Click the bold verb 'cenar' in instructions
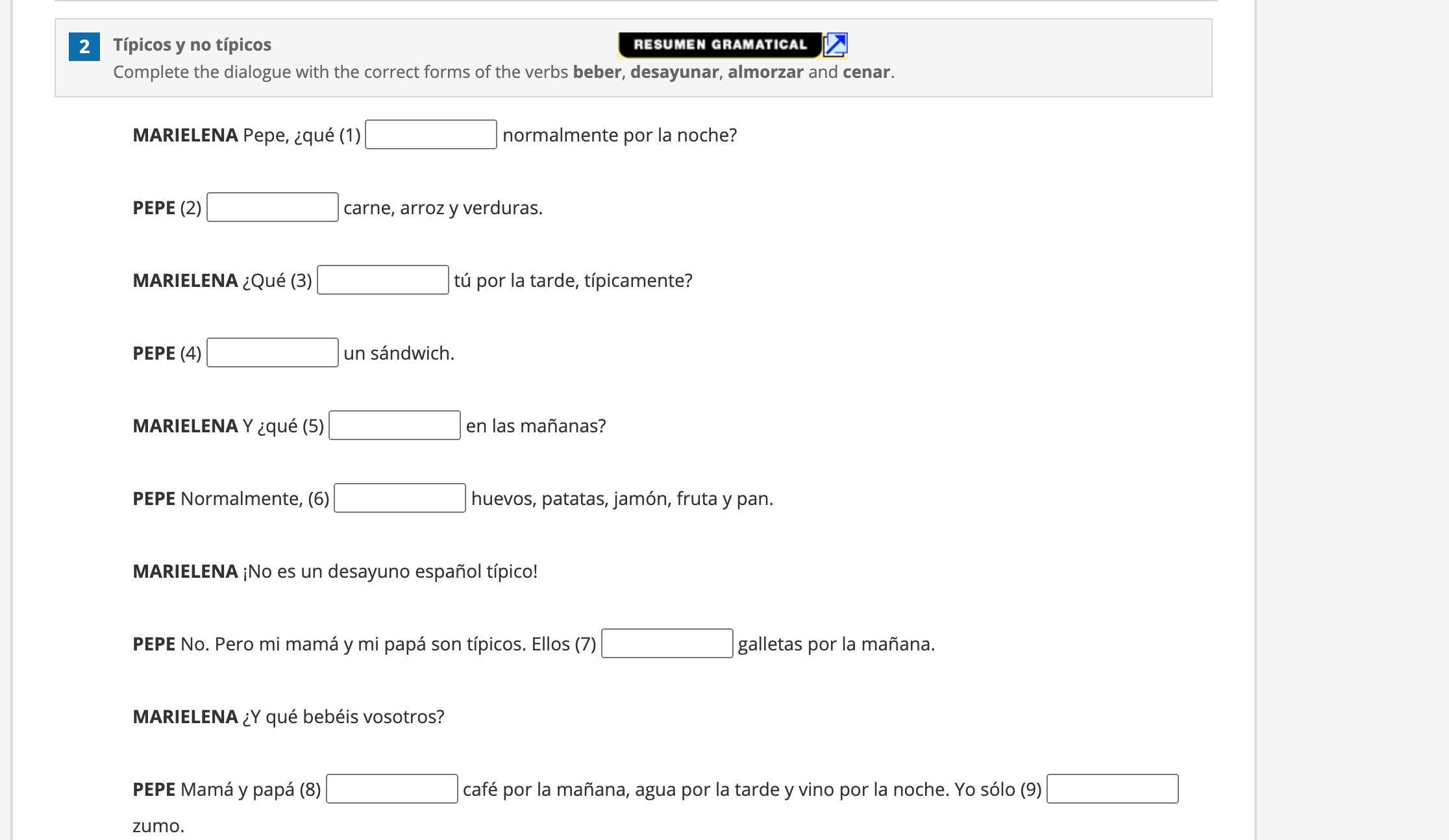 pos(866,72)
